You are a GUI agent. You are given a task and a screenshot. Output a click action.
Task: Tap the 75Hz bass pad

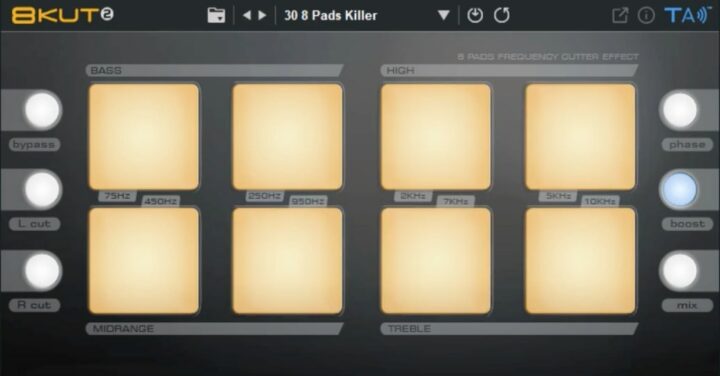pos(144,136)
